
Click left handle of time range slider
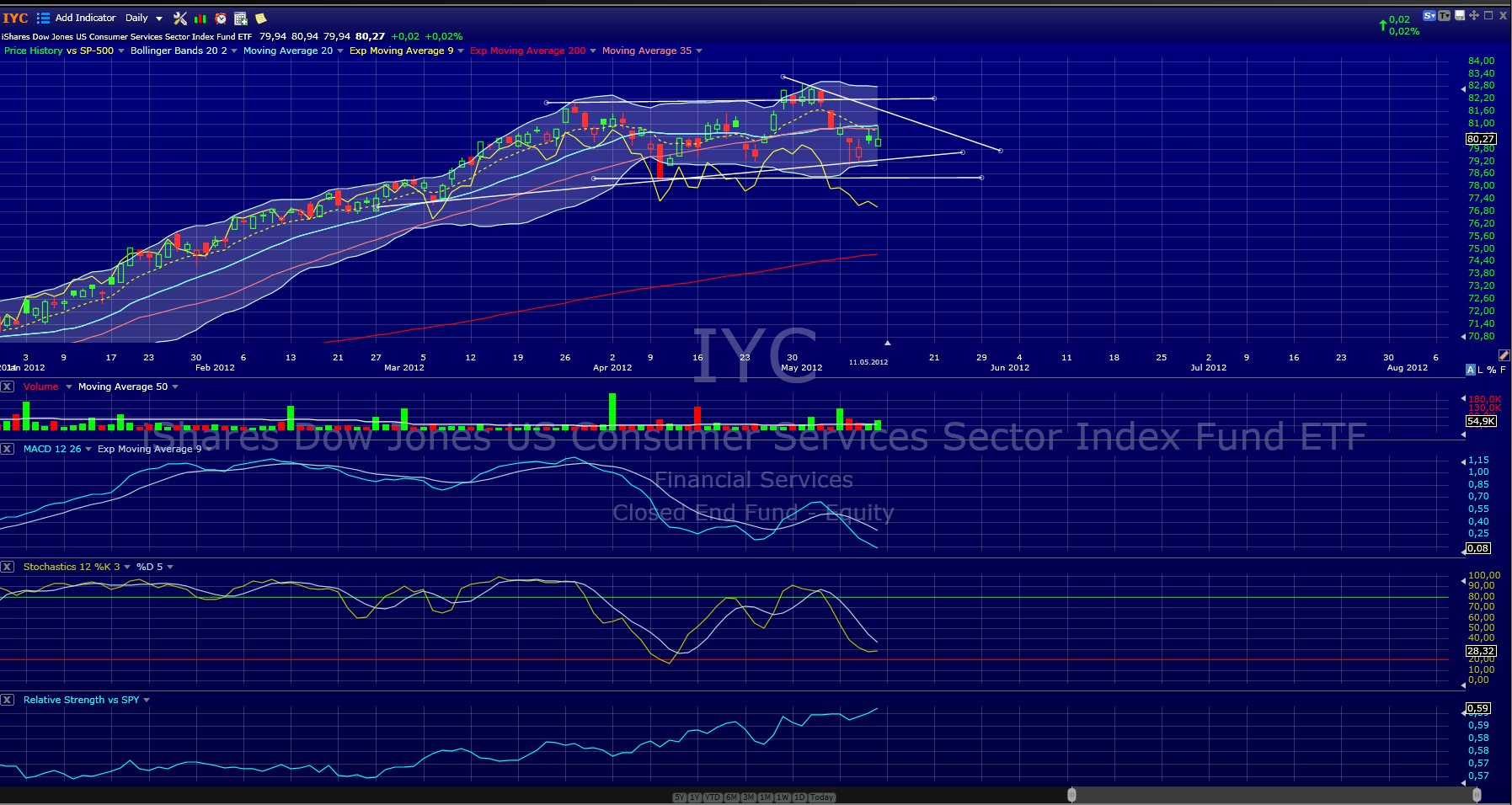(1071, 795)
